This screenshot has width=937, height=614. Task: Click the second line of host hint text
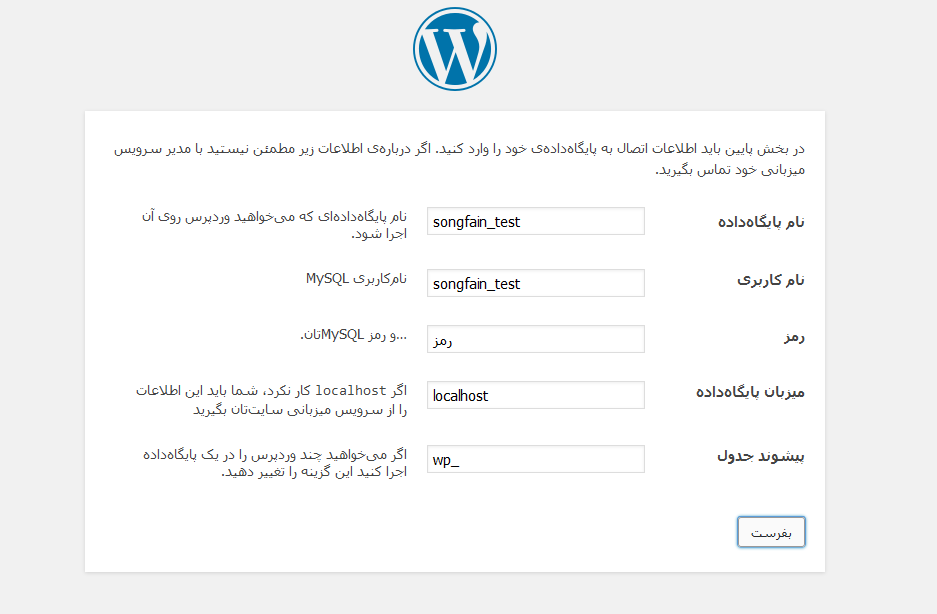point(300,410)
